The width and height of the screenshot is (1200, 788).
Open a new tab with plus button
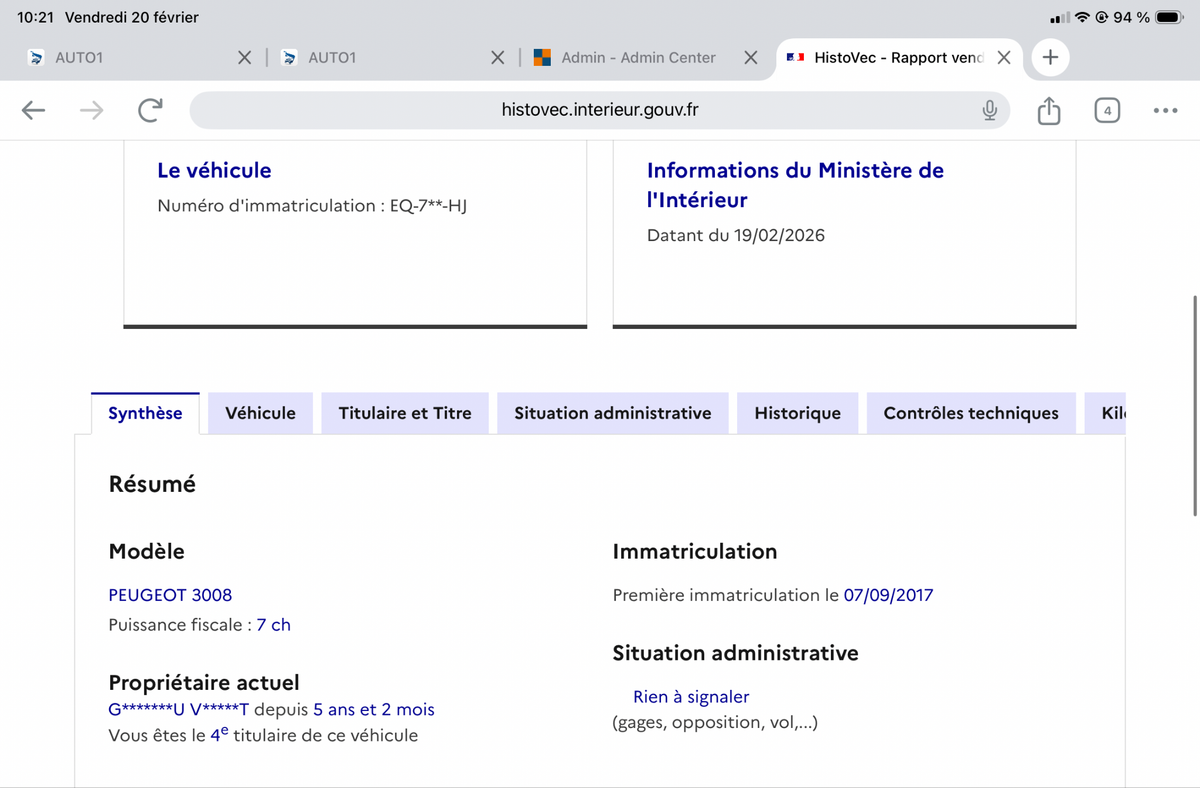(1050, 57)
